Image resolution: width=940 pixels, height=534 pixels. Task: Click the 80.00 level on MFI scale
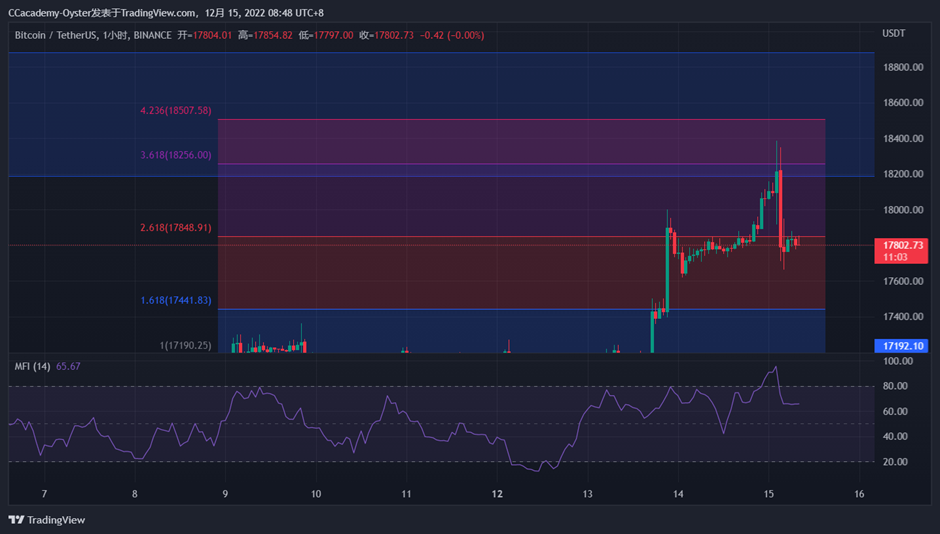click(x=895, y=386)
